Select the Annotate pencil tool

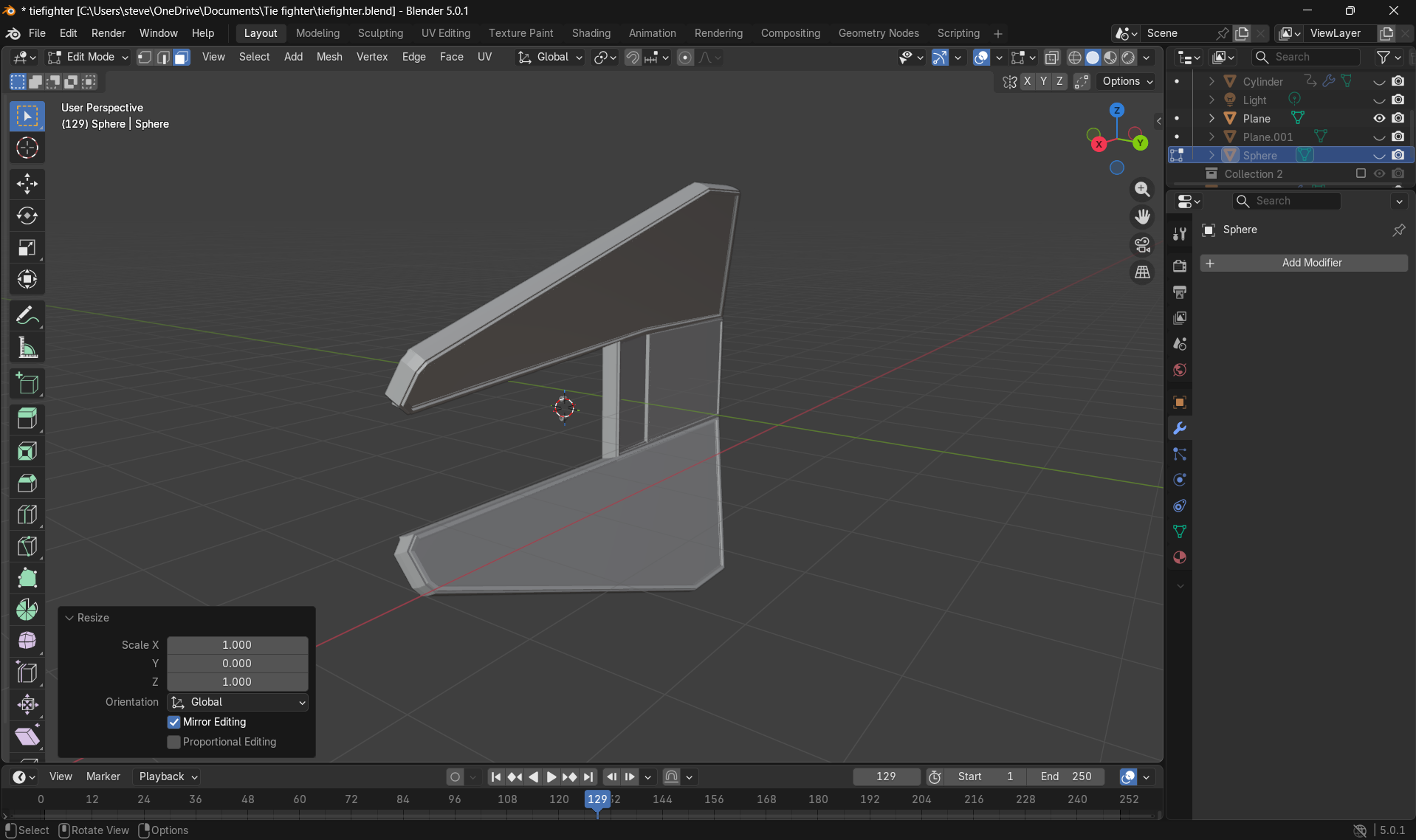coord(27,316)
